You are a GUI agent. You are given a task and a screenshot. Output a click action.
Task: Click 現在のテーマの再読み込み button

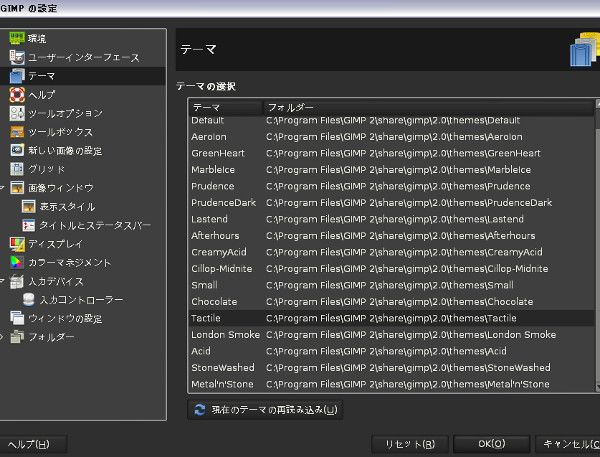(x=265, y=409)
